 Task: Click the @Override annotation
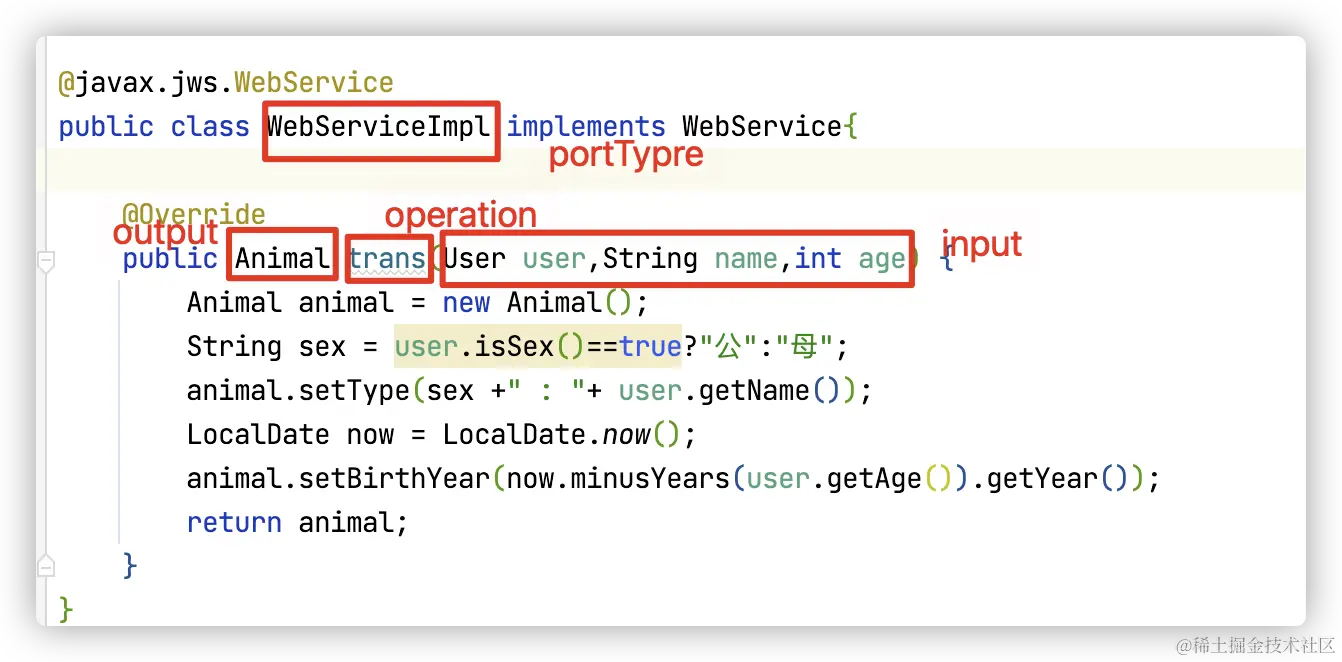(x=194, y=214)
